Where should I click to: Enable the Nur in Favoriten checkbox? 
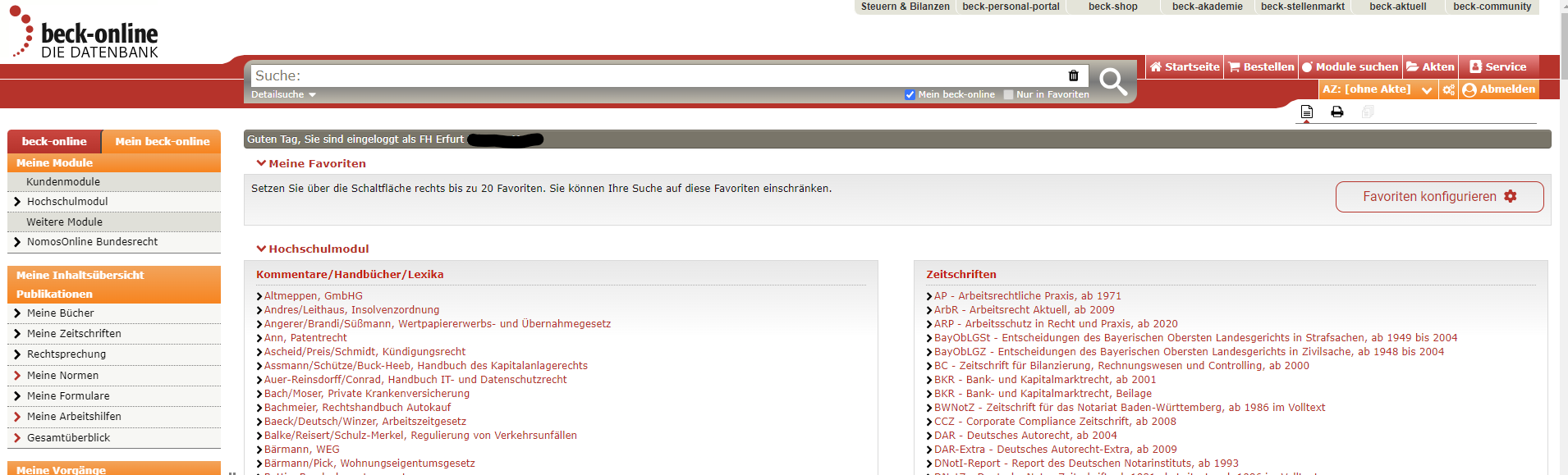(1008, 95)
